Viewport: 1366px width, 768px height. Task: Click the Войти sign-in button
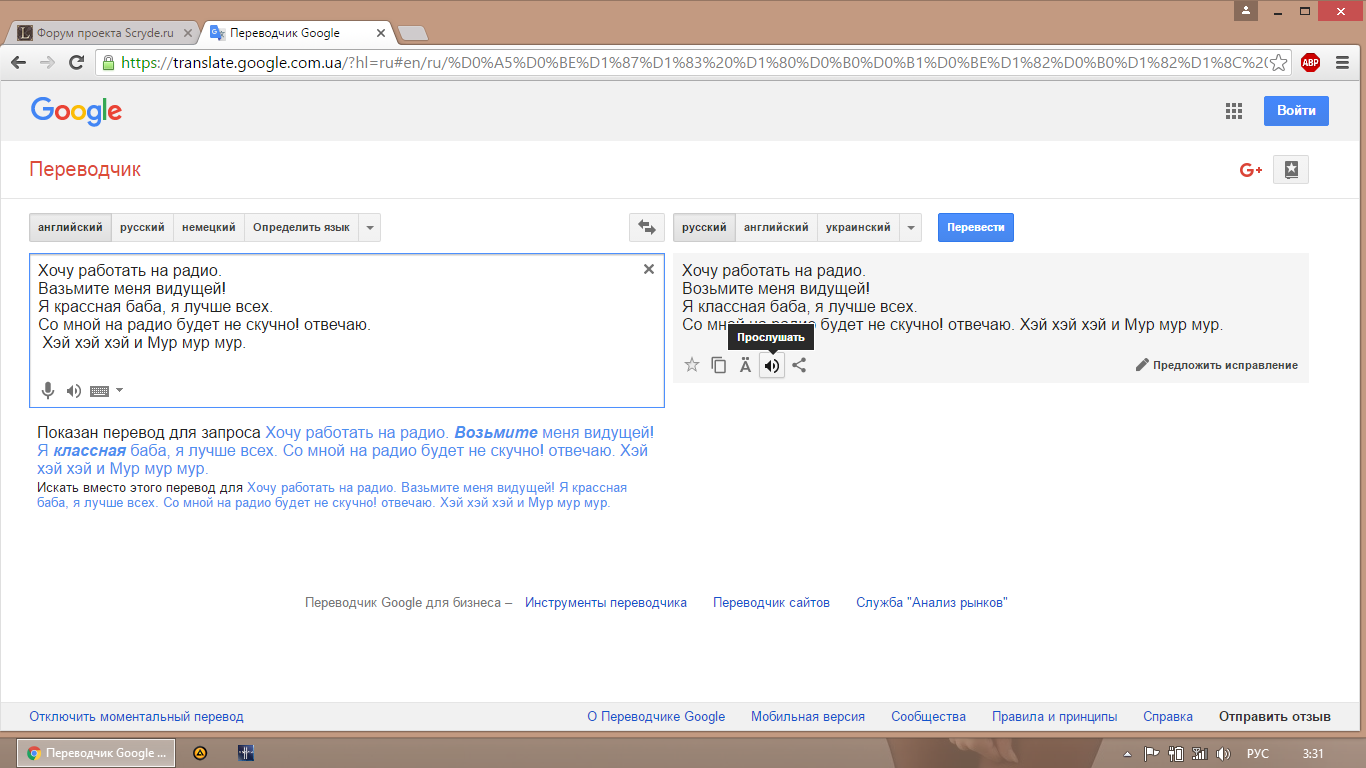[x=1295, y=111]
